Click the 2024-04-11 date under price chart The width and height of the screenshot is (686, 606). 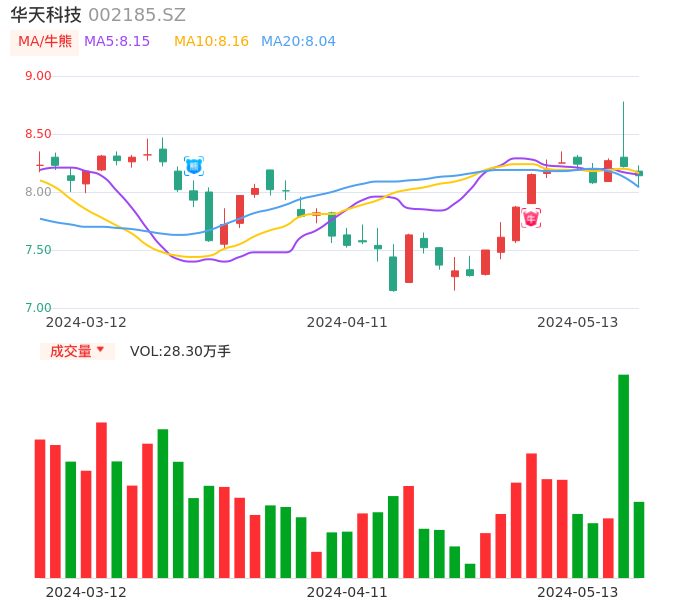[x=347, y=322]
